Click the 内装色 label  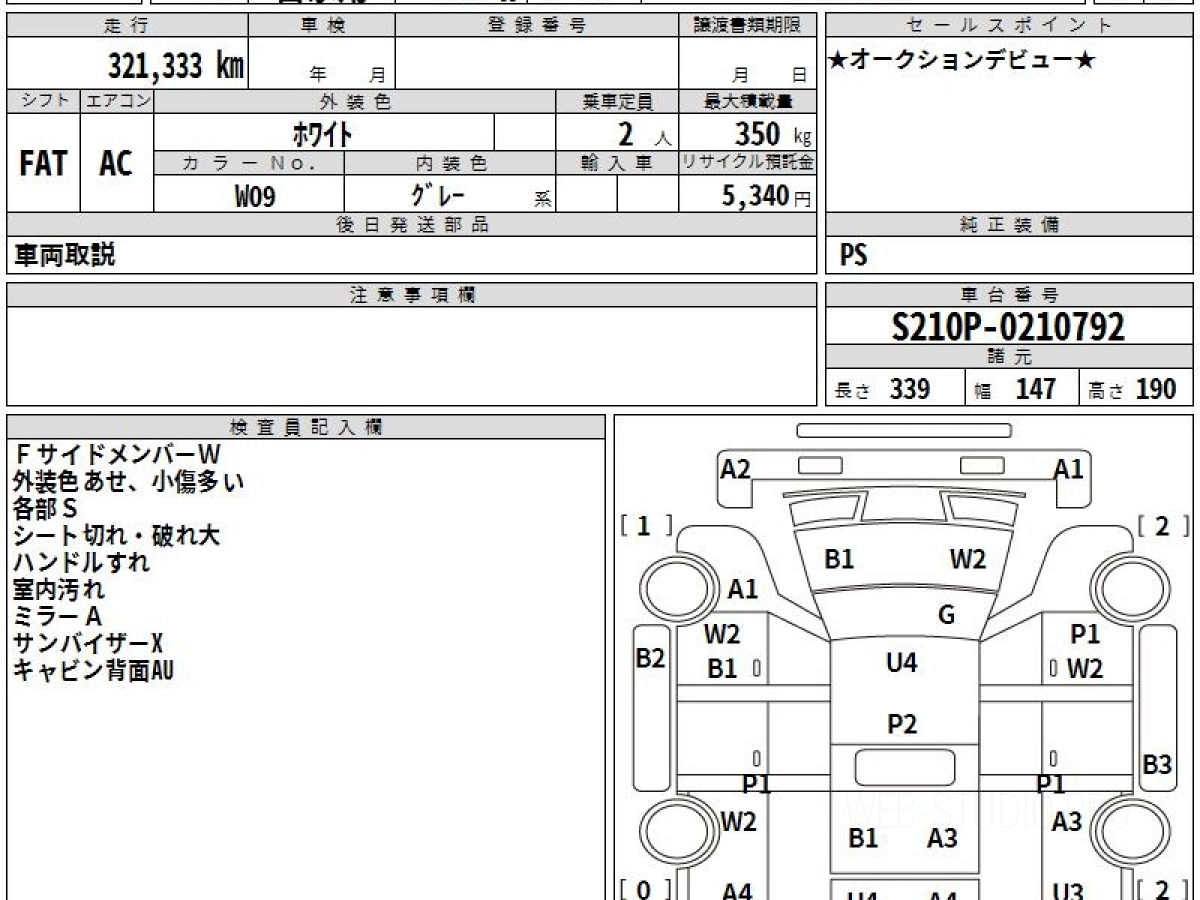click(x=450, y=163)
